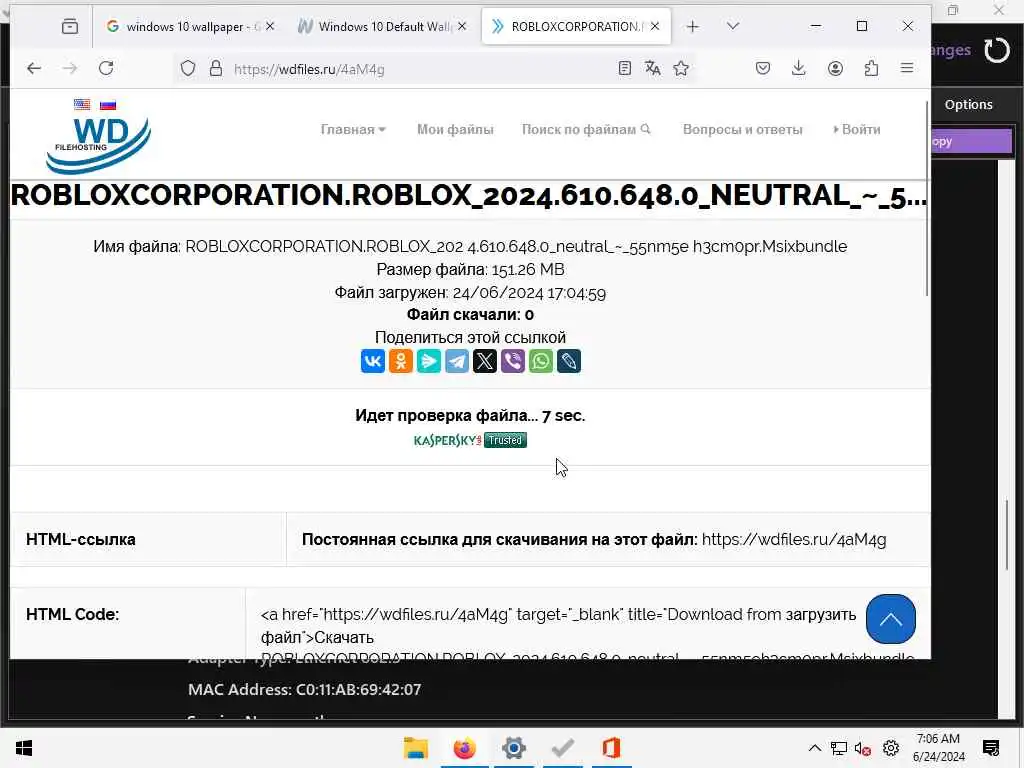This screenshot has height=768, width=1024.
Task: Open File Explorer from the taskbar
Action: (x=416, y=748)
